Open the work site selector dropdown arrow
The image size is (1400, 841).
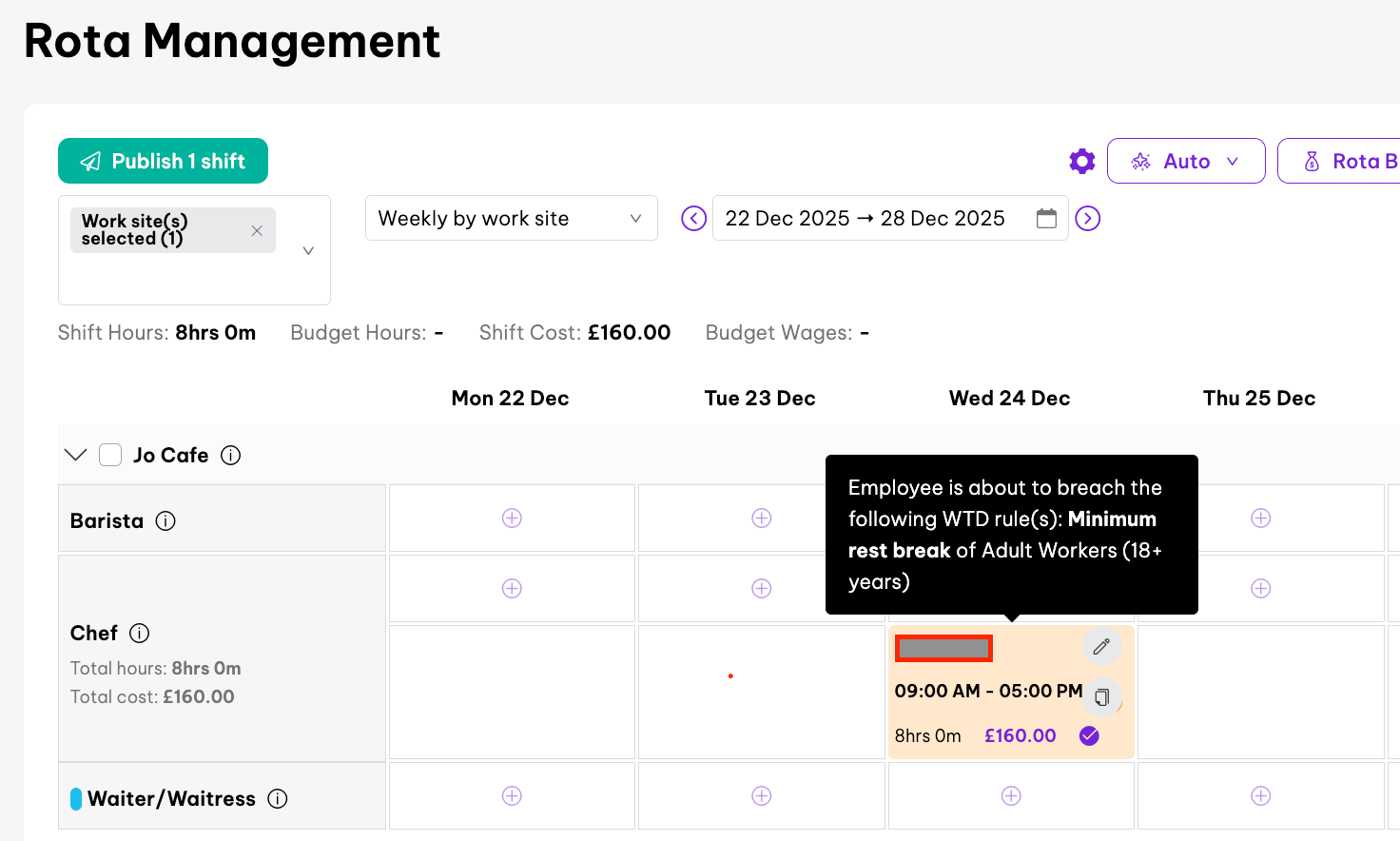pos(308,251)
